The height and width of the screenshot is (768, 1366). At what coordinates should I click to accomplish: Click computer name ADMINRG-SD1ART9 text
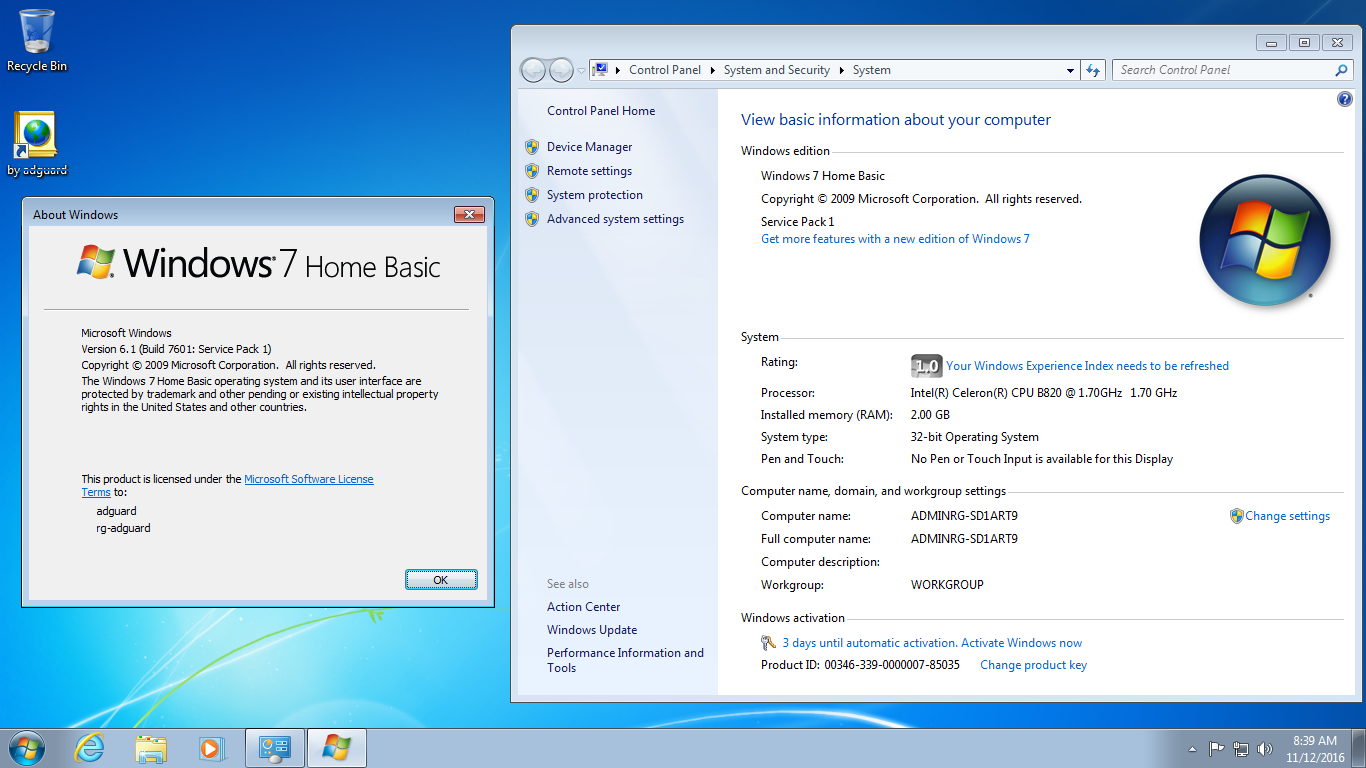pos(964,516)
